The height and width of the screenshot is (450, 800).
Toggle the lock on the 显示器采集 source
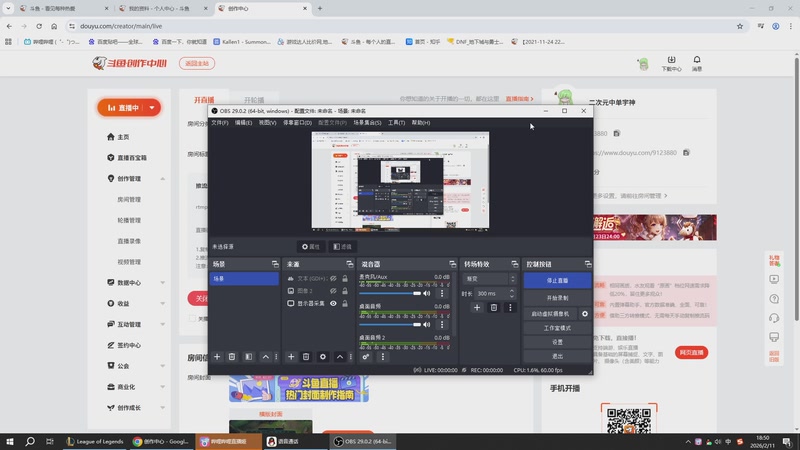coord(345,304)
